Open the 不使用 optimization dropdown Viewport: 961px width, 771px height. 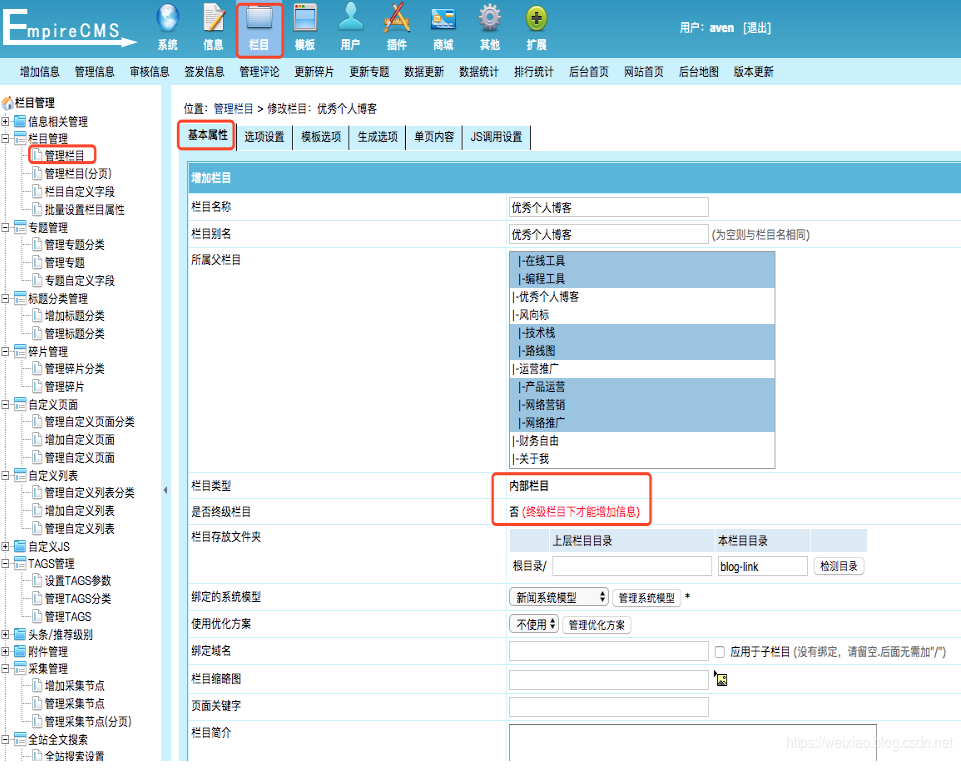click(x=534, y=625)
